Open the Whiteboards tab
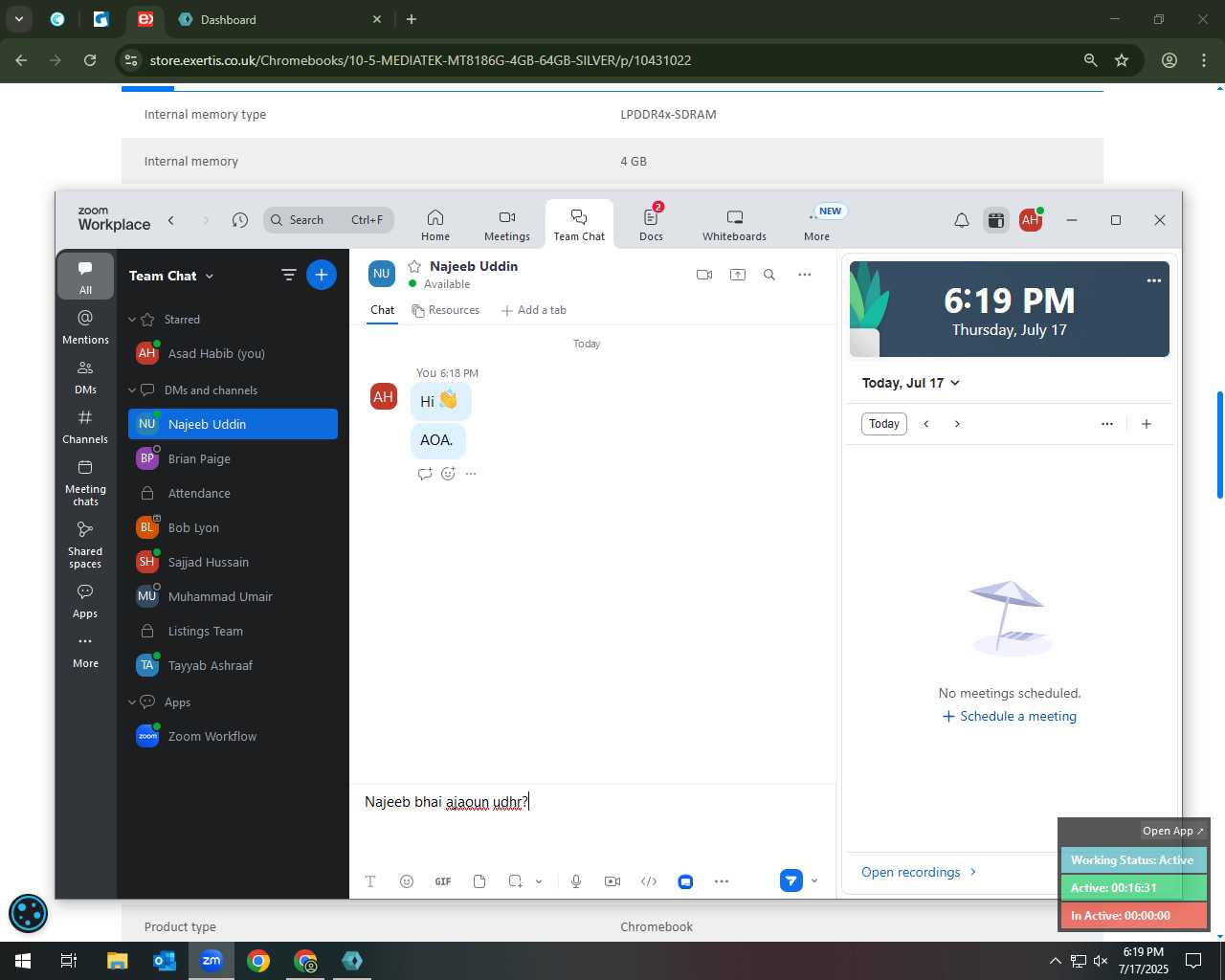The height and width of the screenshot is (980, 1225). (x=734, y=225)
